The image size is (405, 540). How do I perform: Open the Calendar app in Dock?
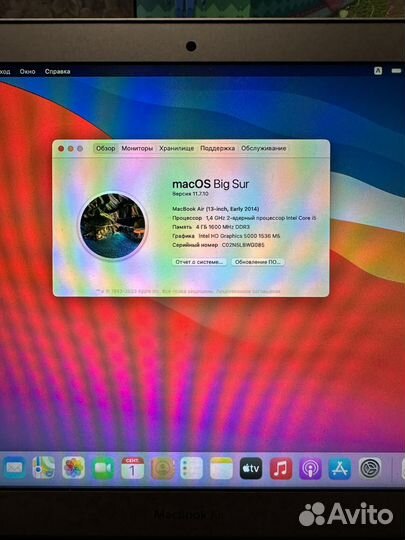point(133,468)
